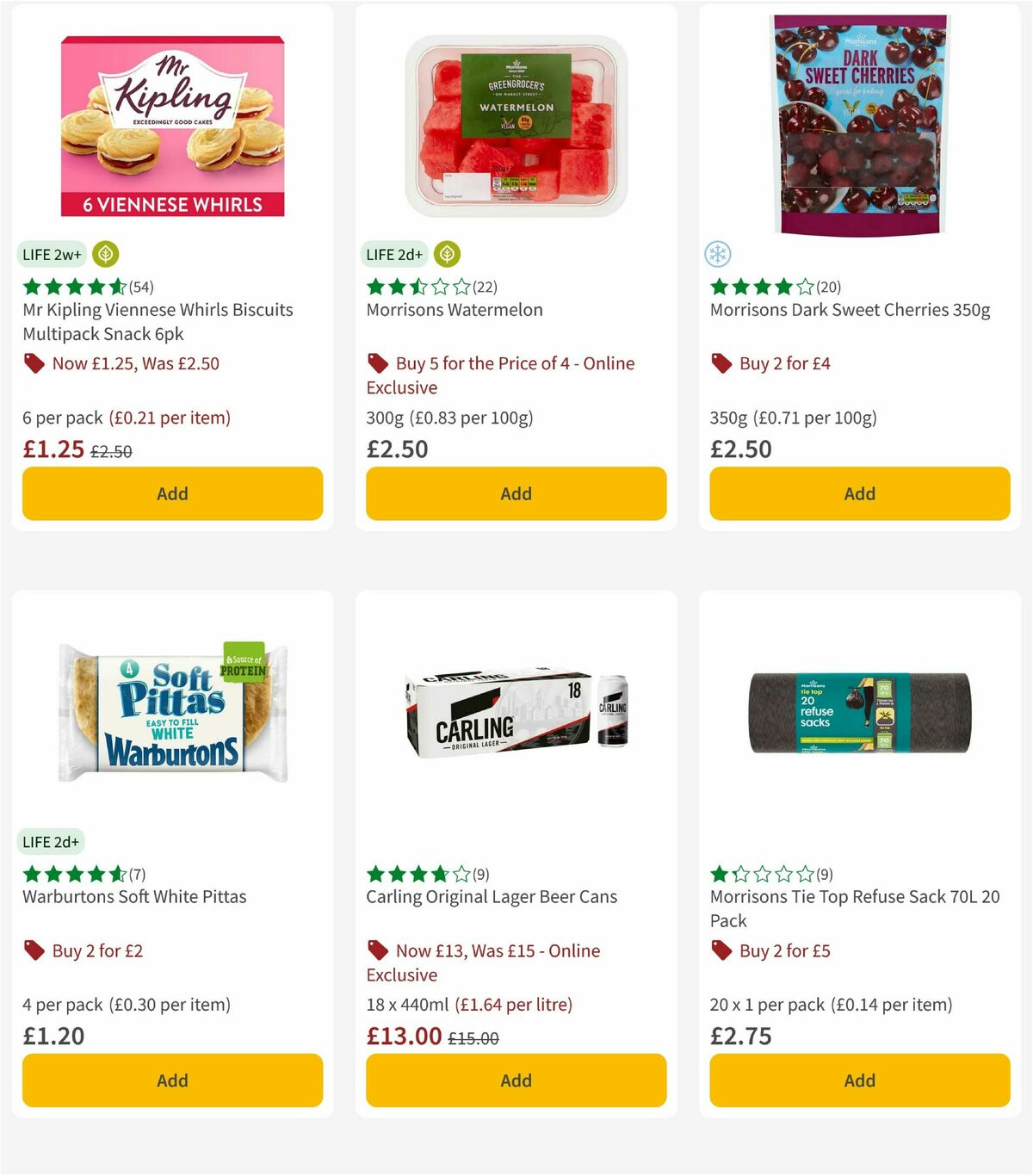
Task: Click the LIFE 2w+ badge on the Mr Kipling card
Action: pyautogui.click(x=51, y=254)
